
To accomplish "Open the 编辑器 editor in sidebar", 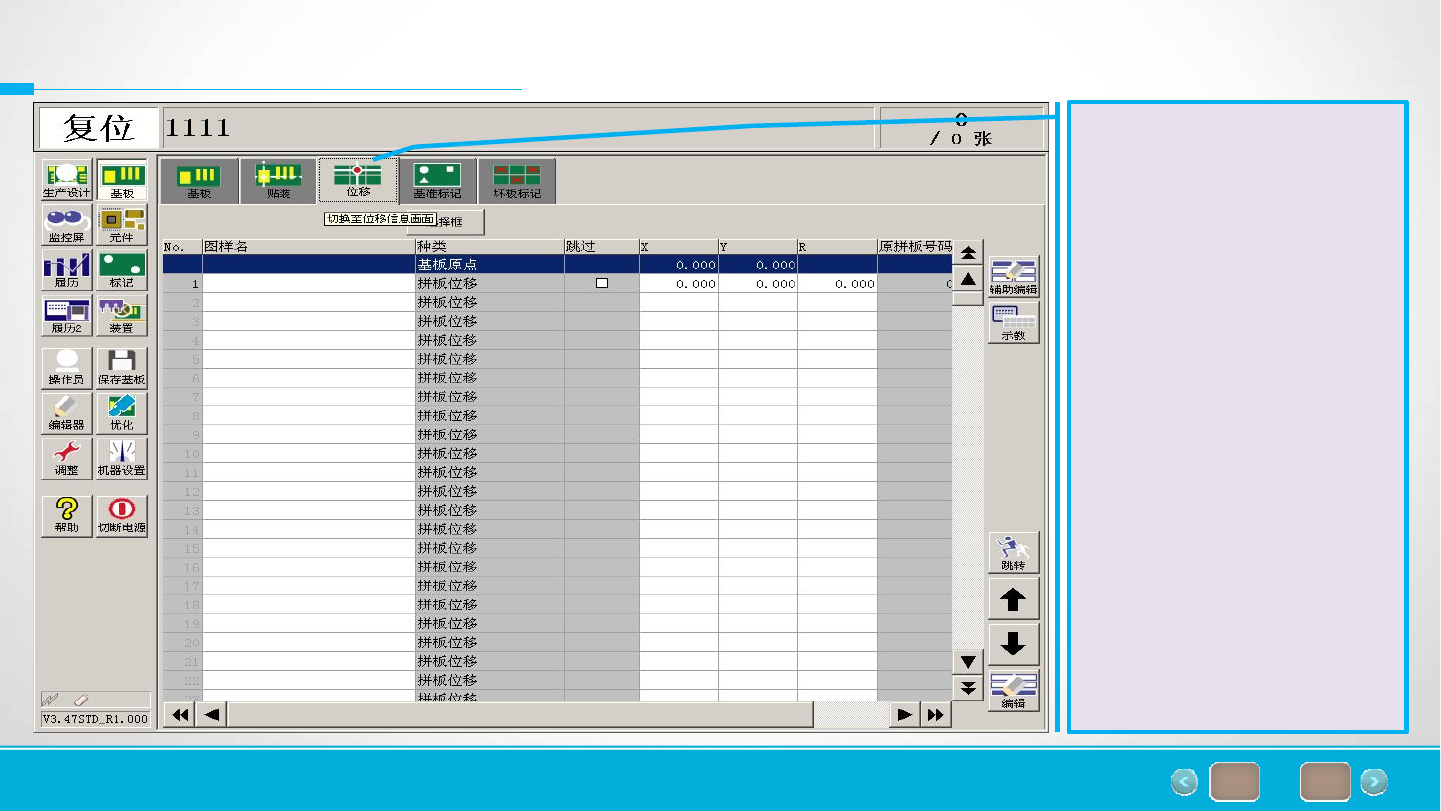I will [x=67, y=413].
